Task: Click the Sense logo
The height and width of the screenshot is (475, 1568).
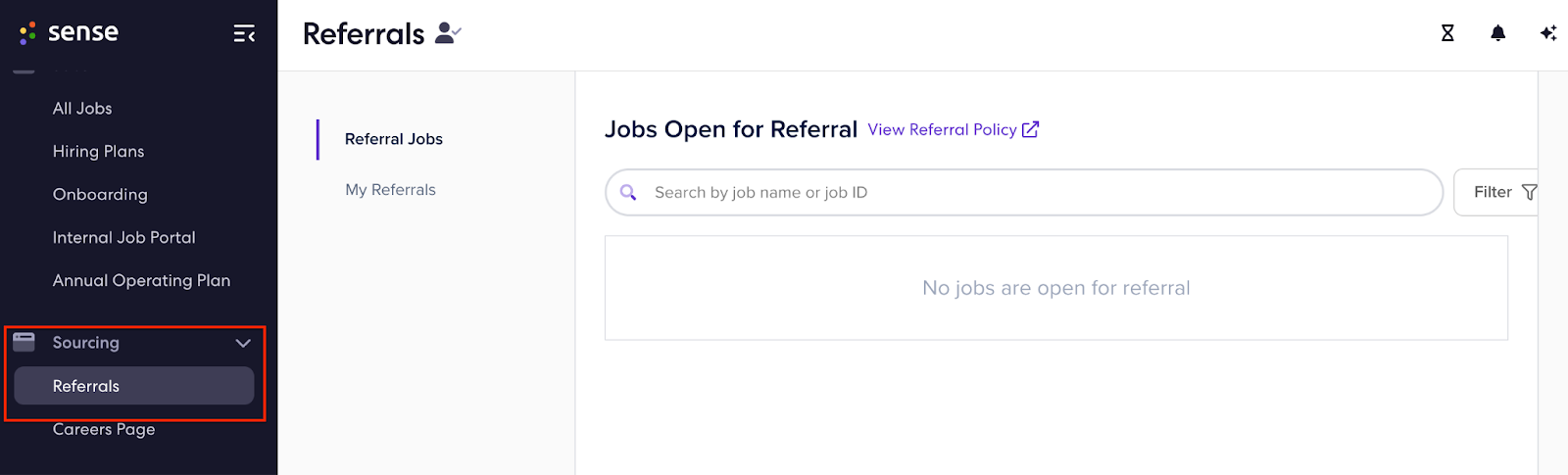Action: point(69,32)
